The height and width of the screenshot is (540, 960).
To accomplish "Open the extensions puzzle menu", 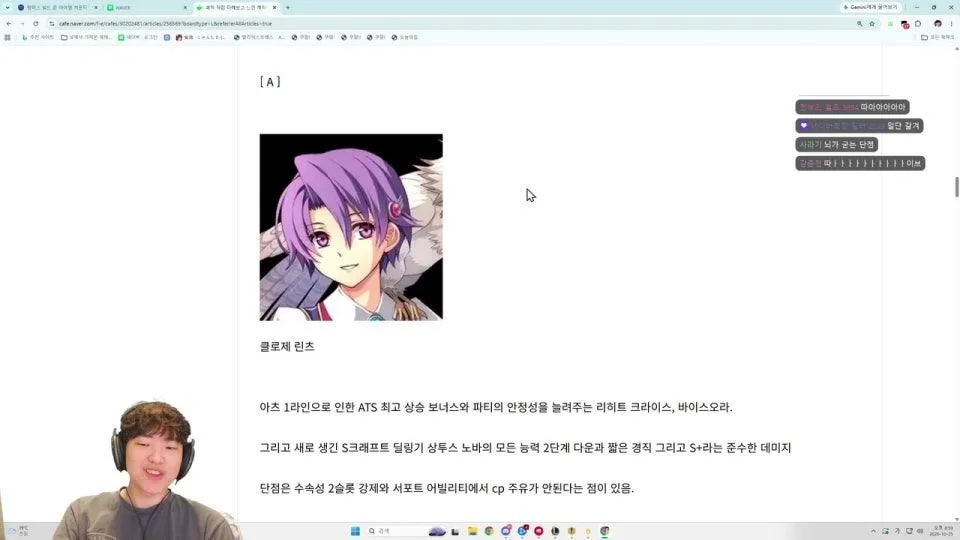I will click(x=918, y=24).
